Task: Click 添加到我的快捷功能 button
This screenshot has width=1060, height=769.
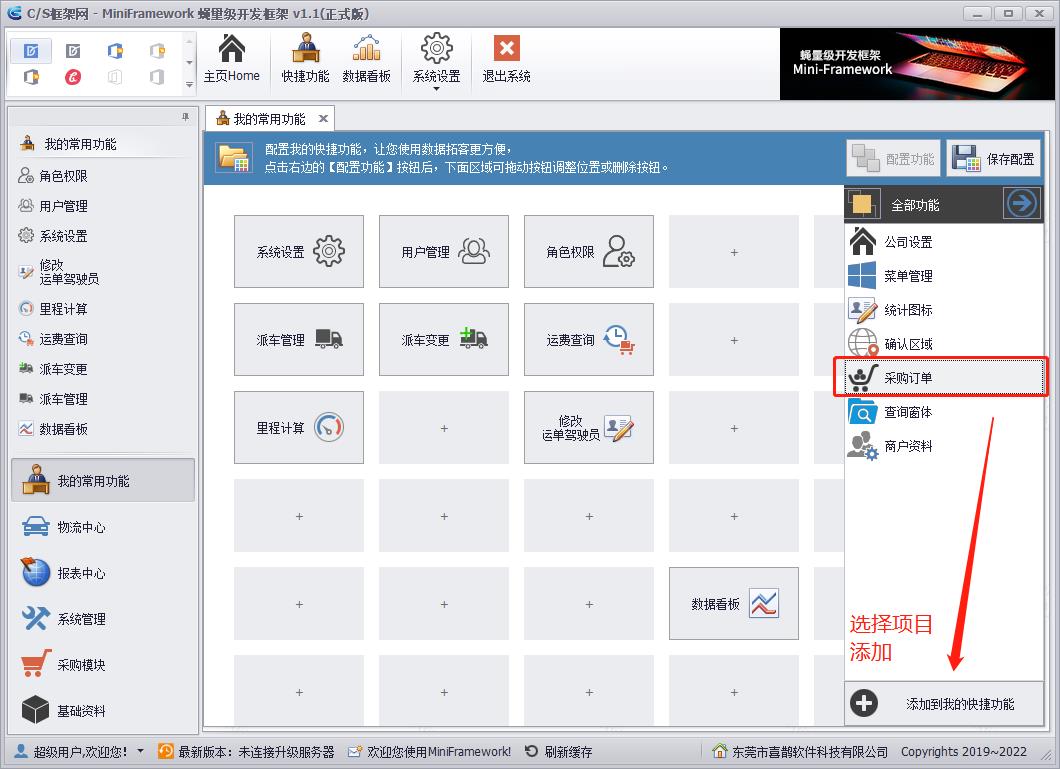Action: (x=944, y=704)
